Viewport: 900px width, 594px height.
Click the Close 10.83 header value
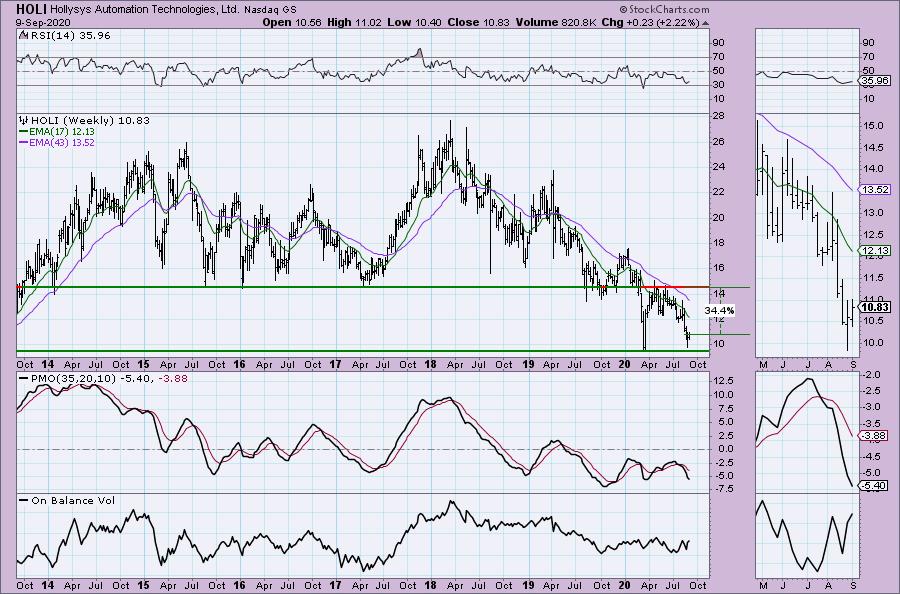point(478,22)
